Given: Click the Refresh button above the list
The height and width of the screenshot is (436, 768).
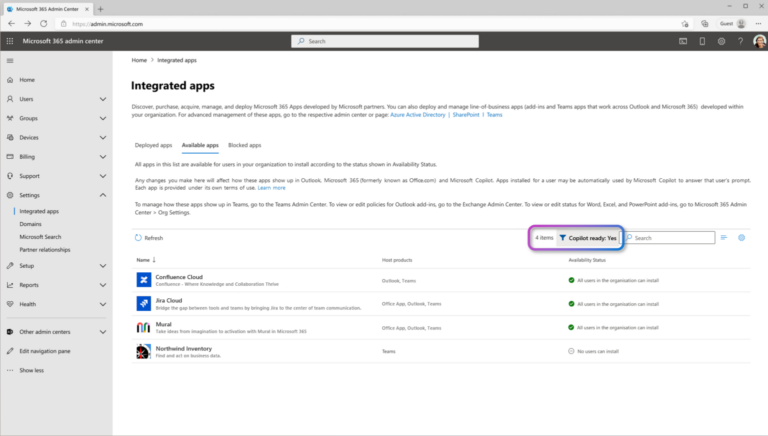Looking at the screenshot, I should click(149, 238).
